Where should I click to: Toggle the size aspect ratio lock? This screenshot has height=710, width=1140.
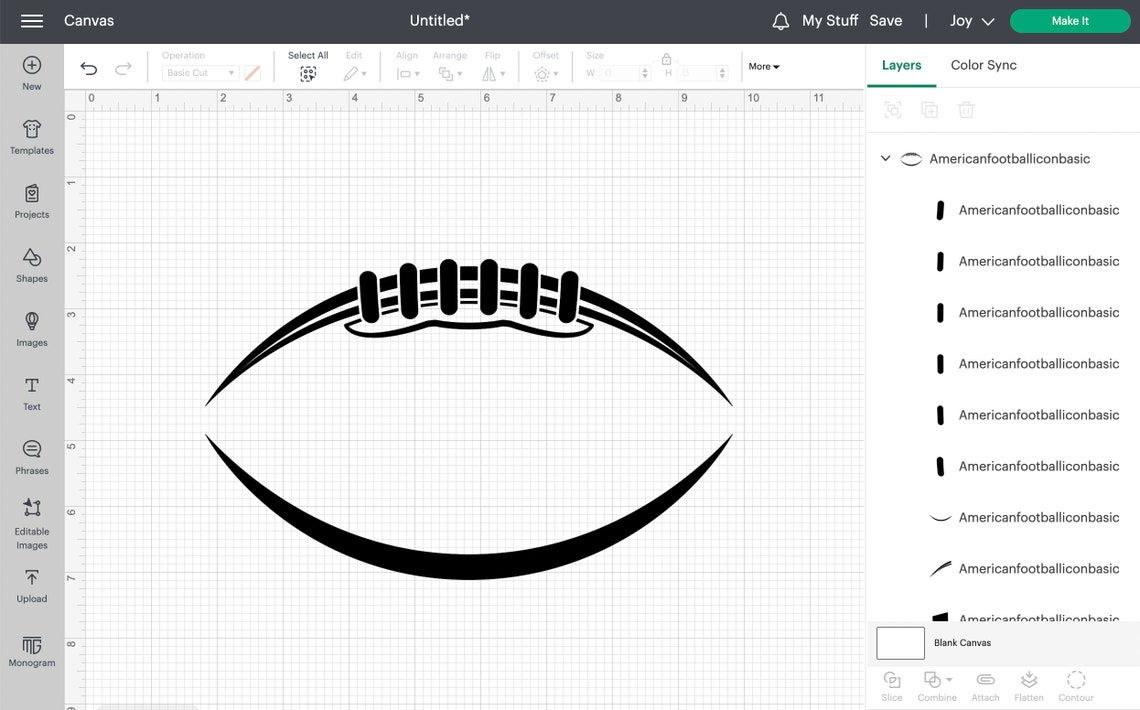click(x=667, y=60)
